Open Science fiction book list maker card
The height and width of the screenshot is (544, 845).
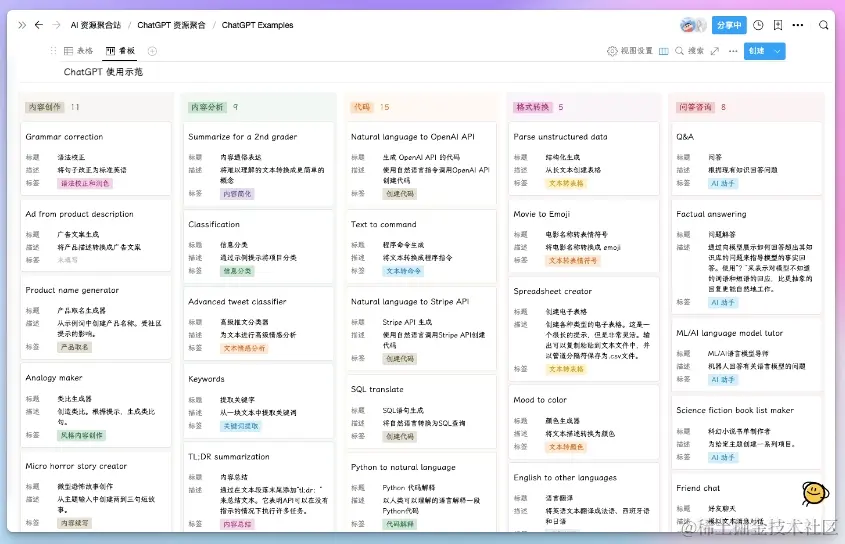(747, 432)
